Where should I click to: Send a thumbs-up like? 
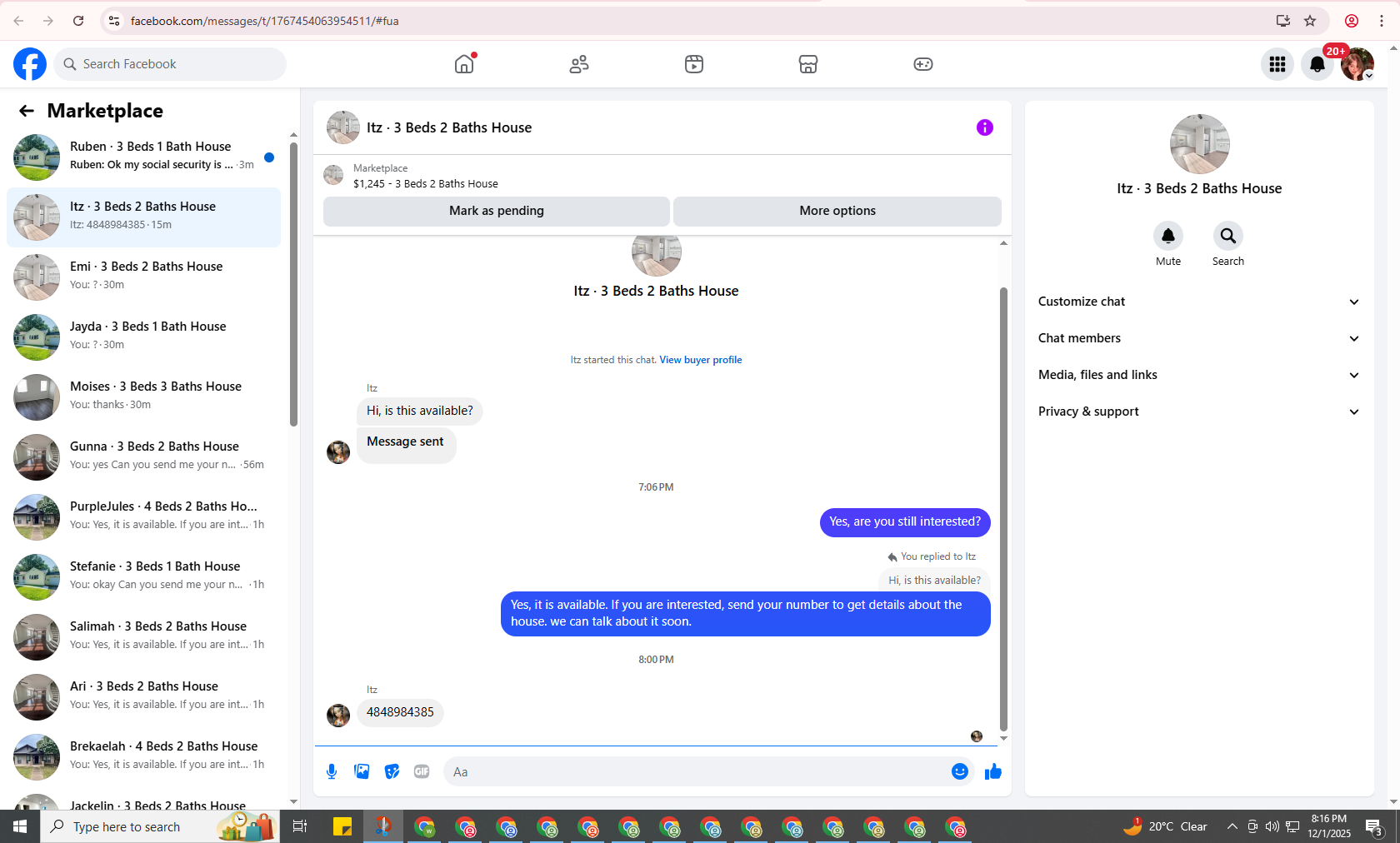point(992,771)
